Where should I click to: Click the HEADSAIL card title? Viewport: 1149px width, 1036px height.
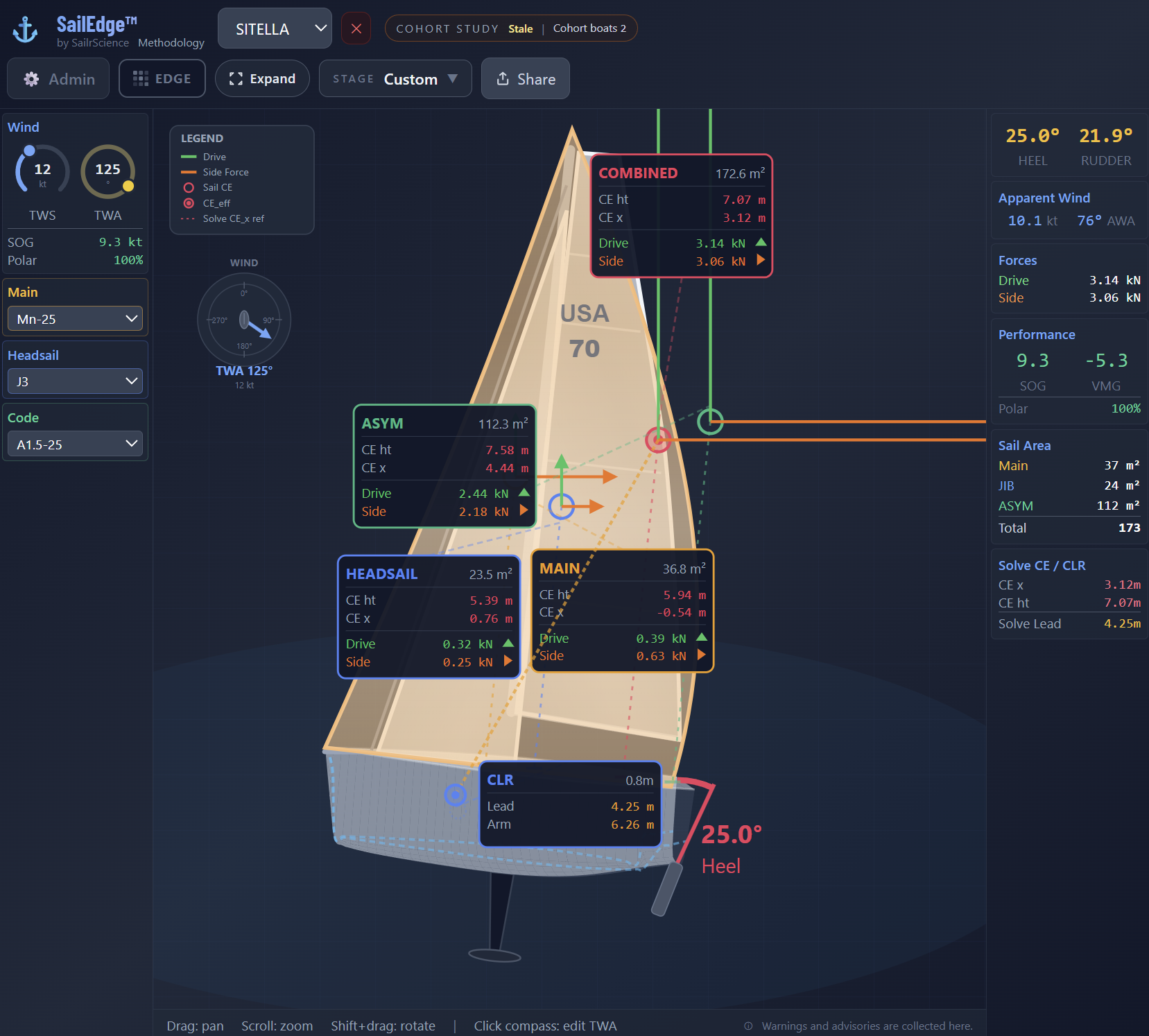381,573
